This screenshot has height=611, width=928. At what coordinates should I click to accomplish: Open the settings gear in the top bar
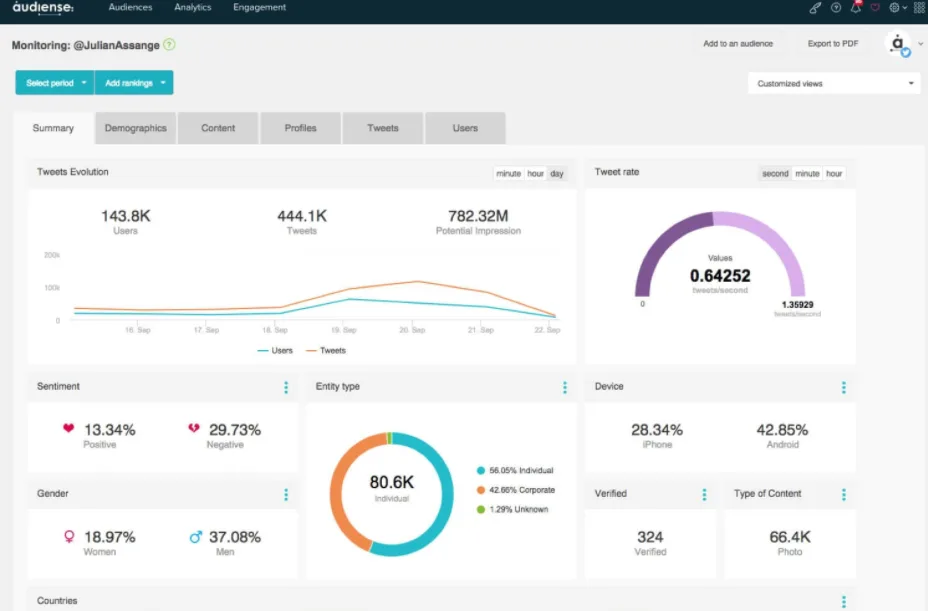[894, 7]
